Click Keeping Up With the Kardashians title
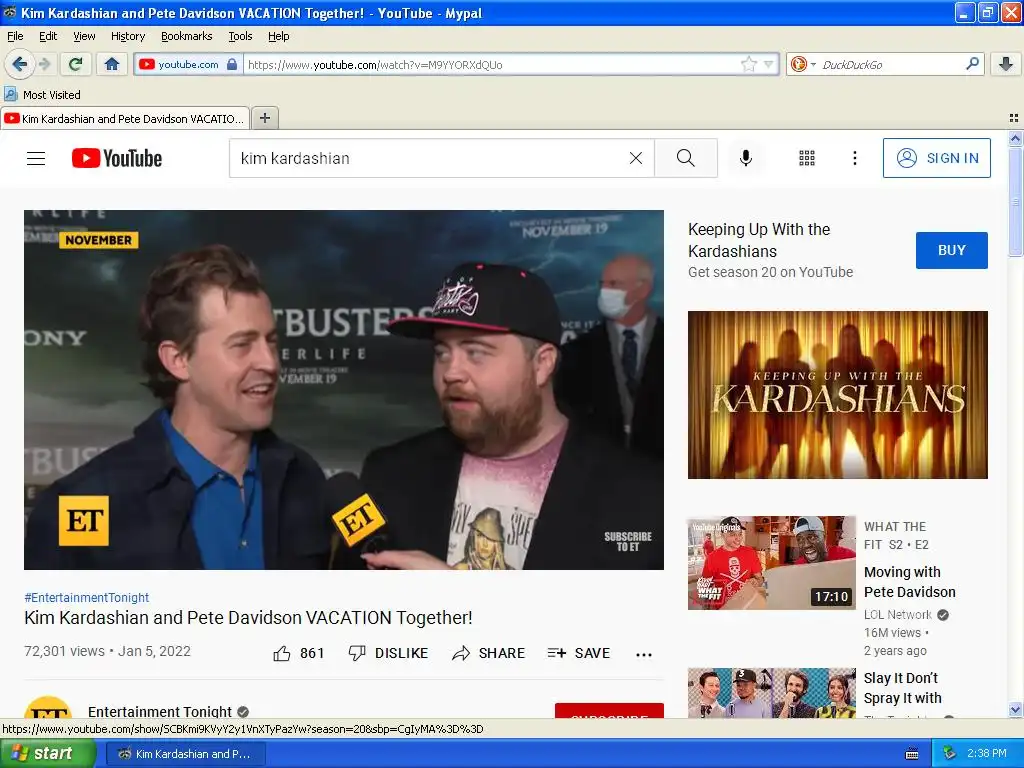The width and height of the screenshot is (1024, 768). (759, 240)
